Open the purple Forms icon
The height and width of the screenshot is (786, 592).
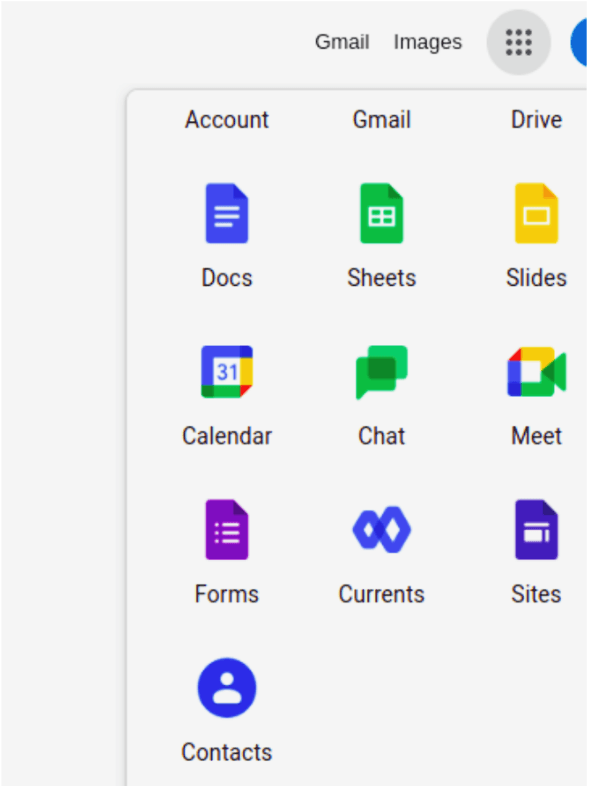pyautogui.click(x=227, y=529)
